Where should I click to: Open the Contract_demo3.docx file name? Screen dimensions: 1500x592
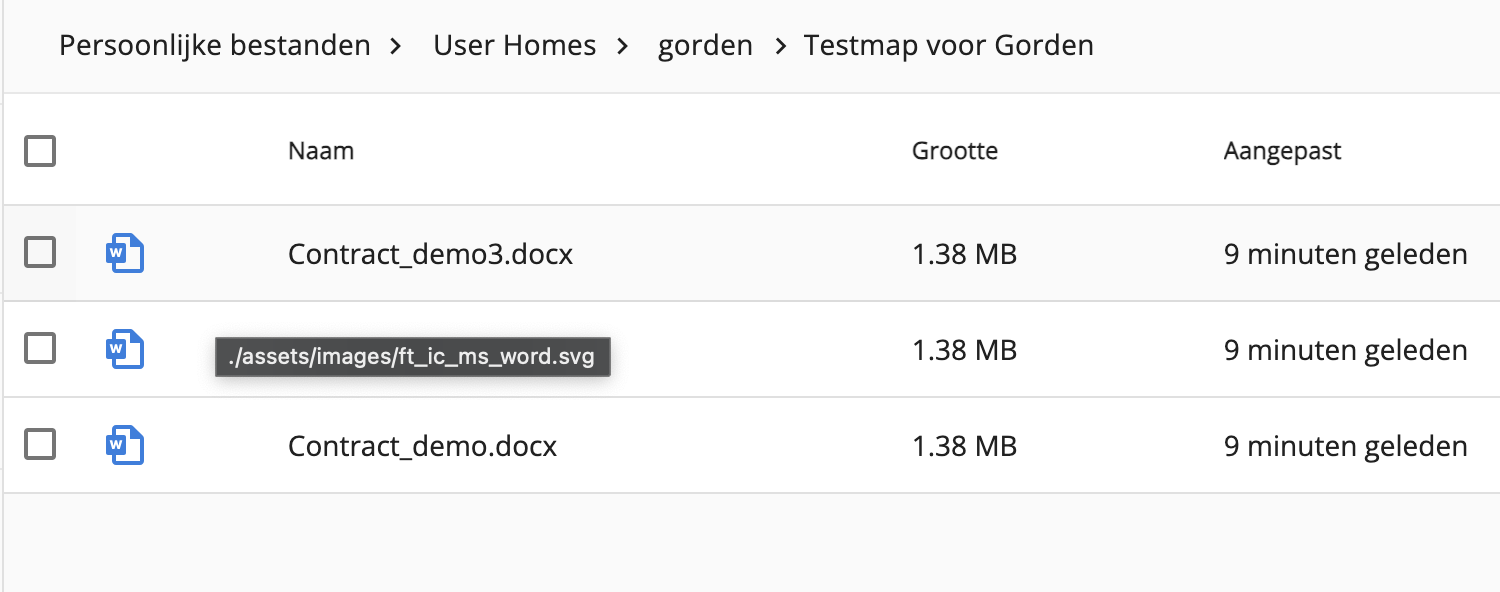[431, 254]
